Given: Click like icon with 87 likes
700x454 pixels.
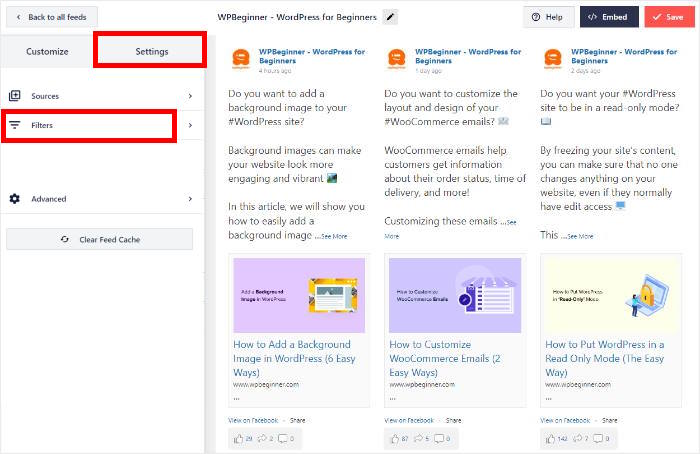Looking at the screenshot, I should pos(395,439).
